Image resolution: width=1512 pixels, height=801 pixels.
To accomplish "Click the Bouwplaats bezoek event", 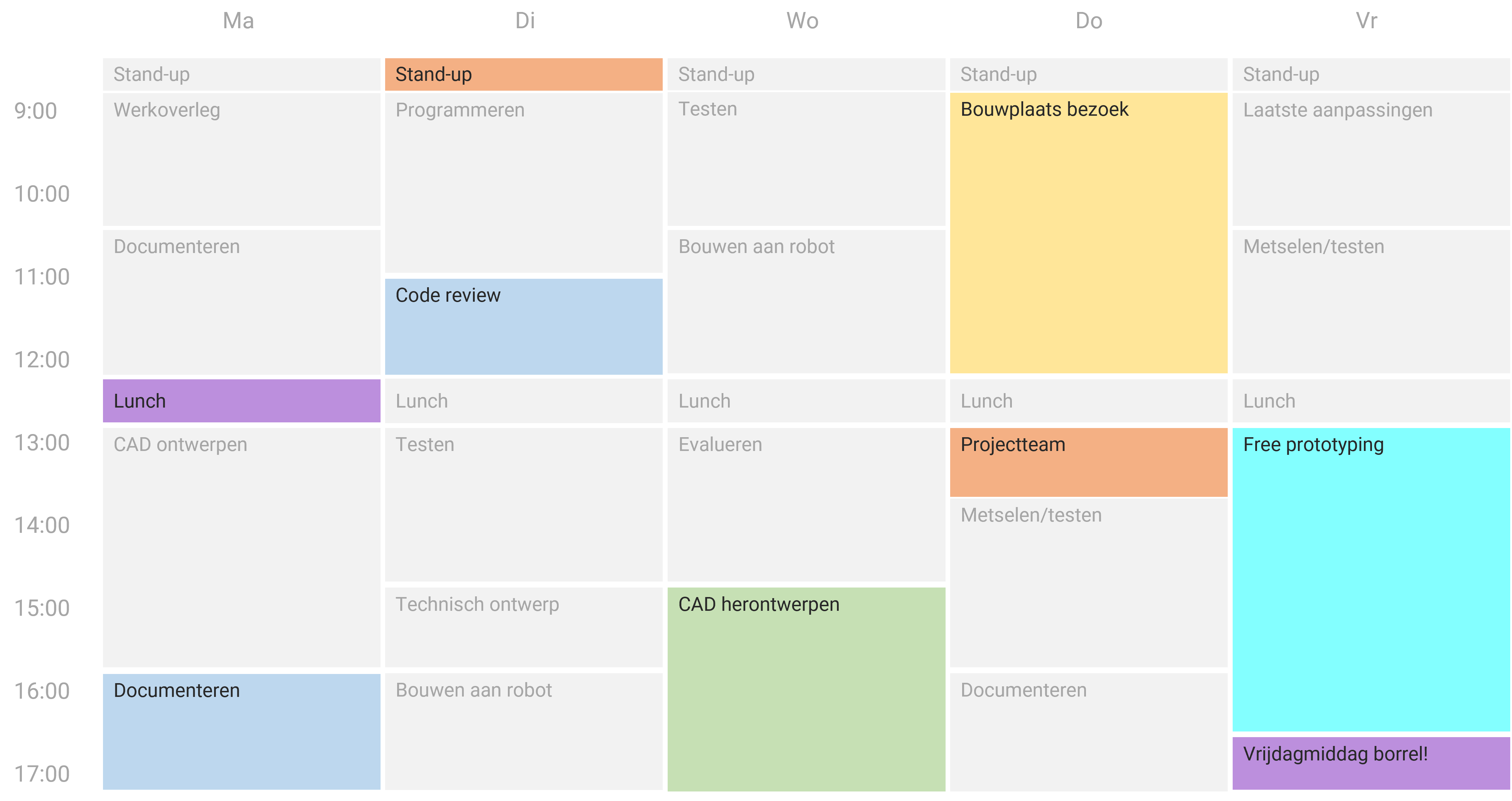I will click(1089, 233).
